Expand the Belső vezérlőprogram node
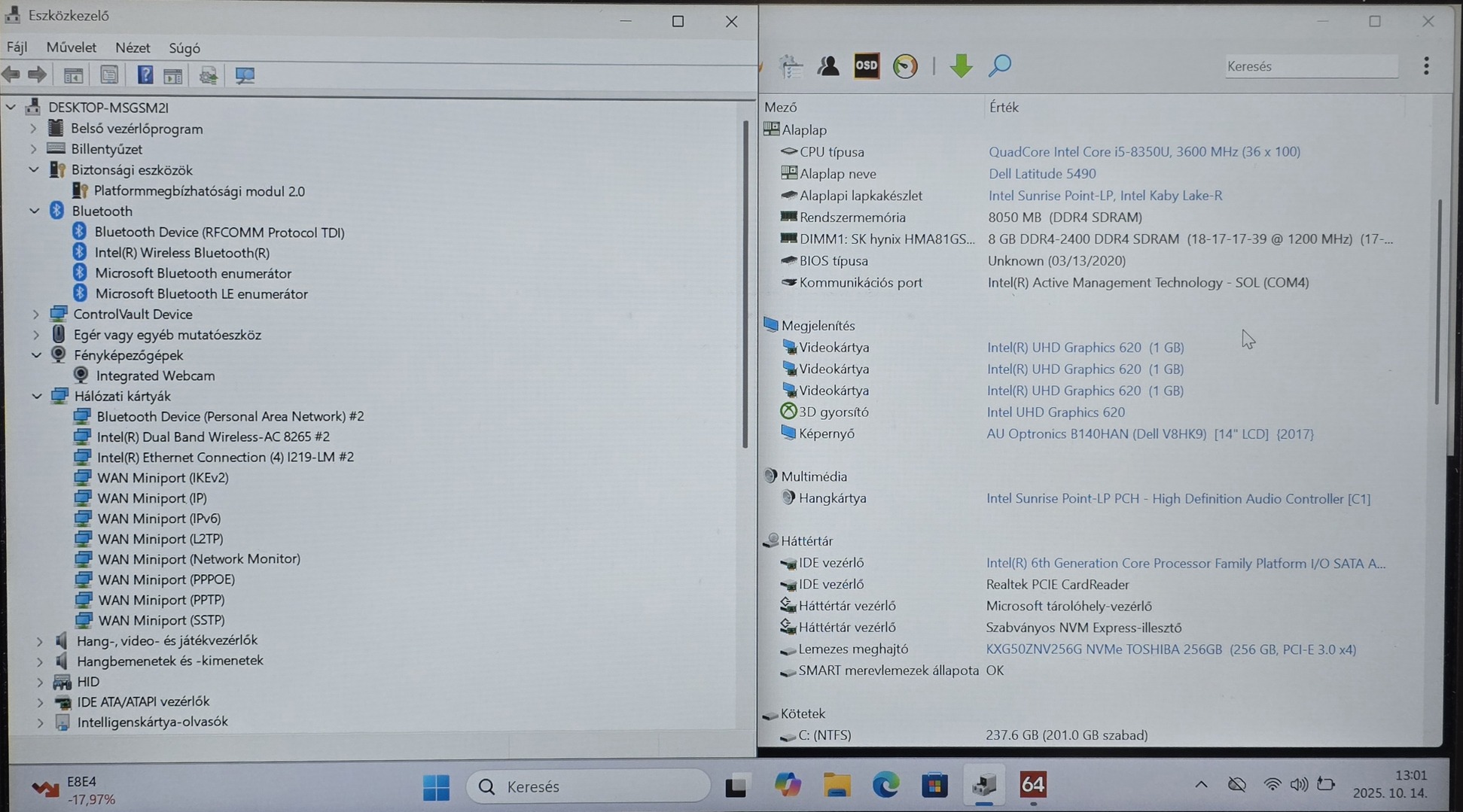1463x812 pixels. click(x=33, y=129)
